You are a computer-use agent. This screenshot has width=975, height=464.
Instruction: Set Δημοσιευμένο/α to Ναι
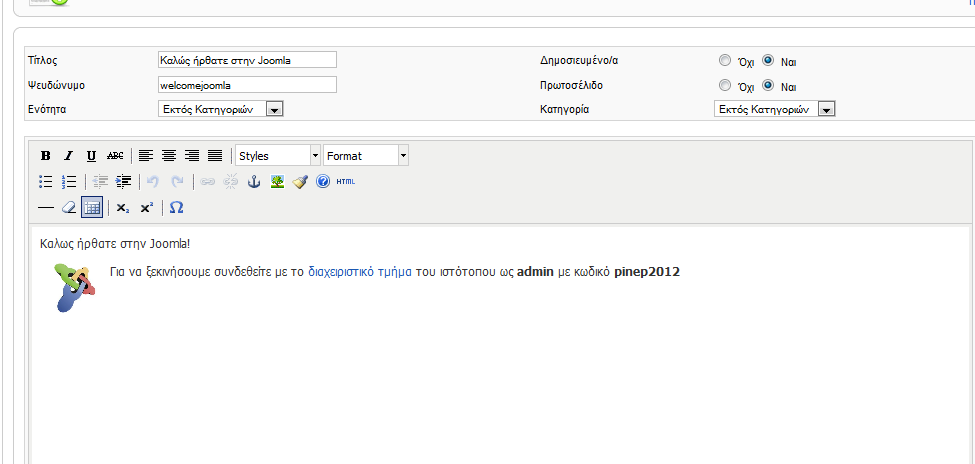769,61
